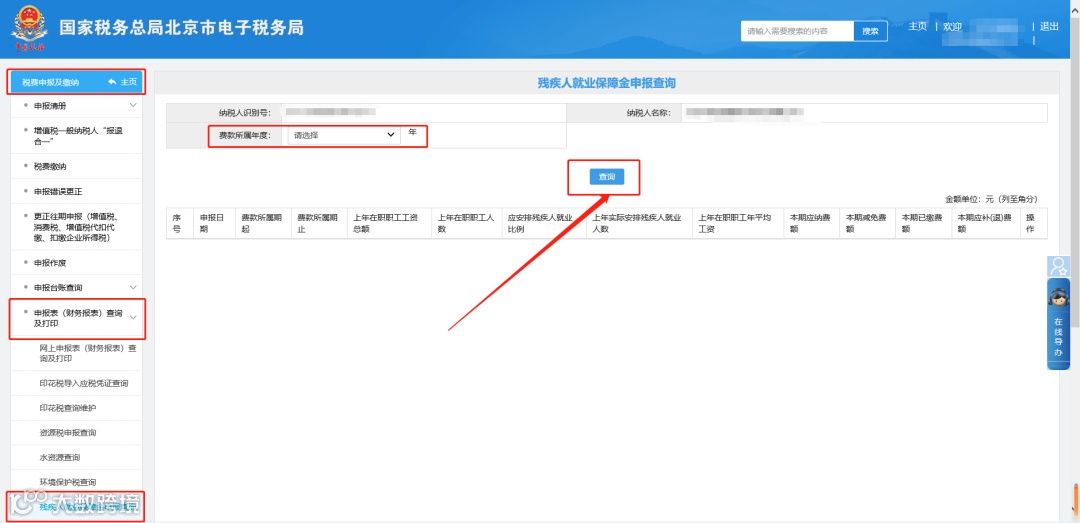The height and width of the screenshot is (523, 1080).
Task: Click 国家税务总局北京市电子税务局 site title
Action: point(181,28)
